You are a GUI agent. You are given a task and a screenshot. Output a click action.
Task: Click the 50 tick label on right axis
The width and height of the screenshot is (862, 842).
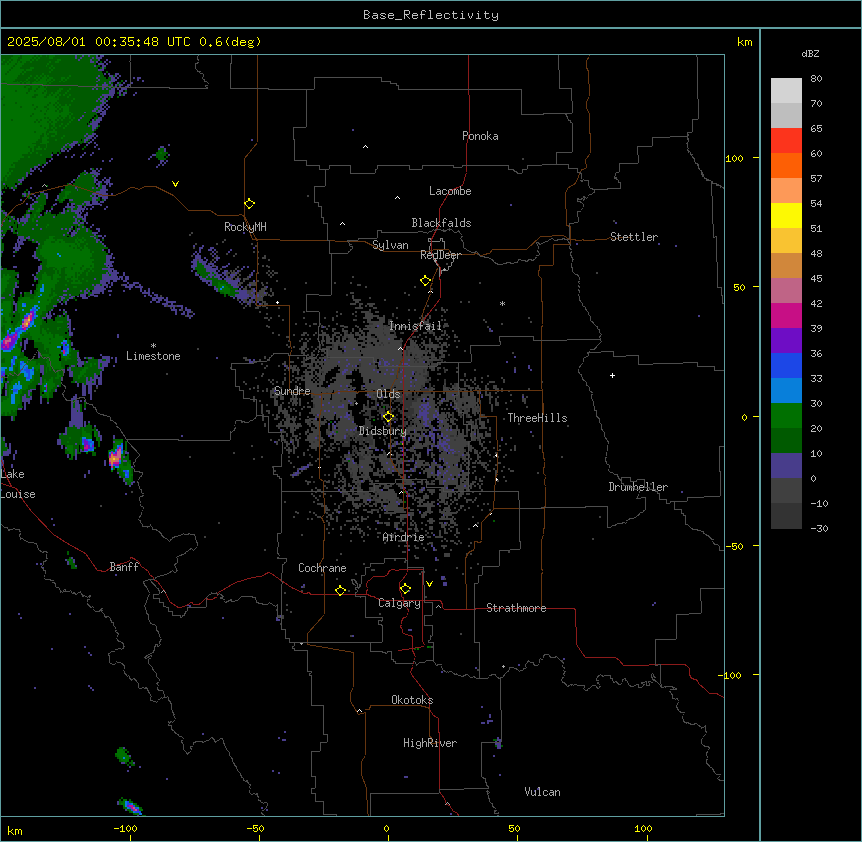point(739,287)
